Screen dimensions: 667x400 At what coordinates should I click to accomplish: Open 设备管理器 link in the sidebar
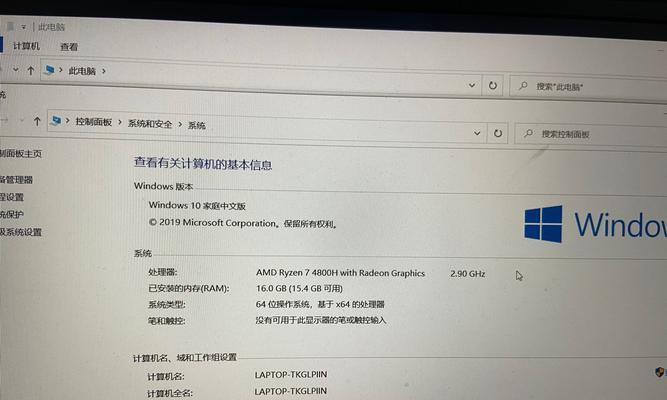pos(16,180)
